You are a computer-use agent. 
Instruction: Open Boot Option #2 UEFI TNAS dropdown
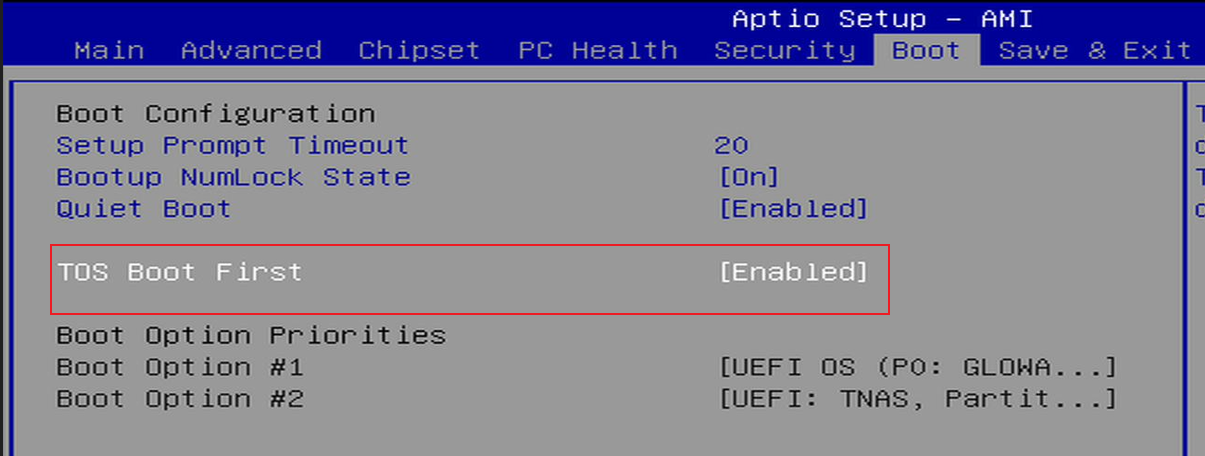point(917,399)
